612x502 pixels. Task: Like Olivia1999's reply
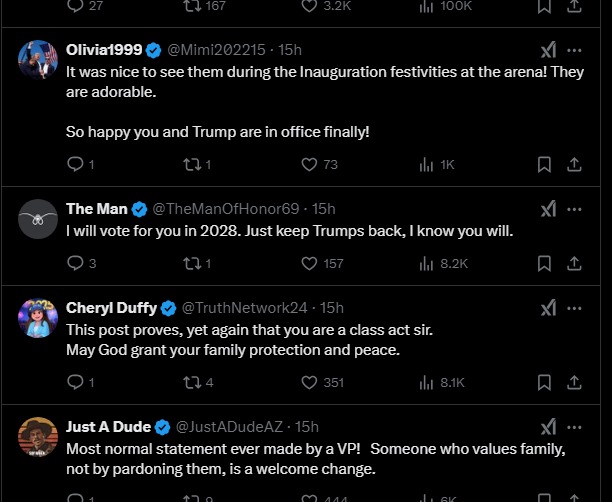click(309, 164)
